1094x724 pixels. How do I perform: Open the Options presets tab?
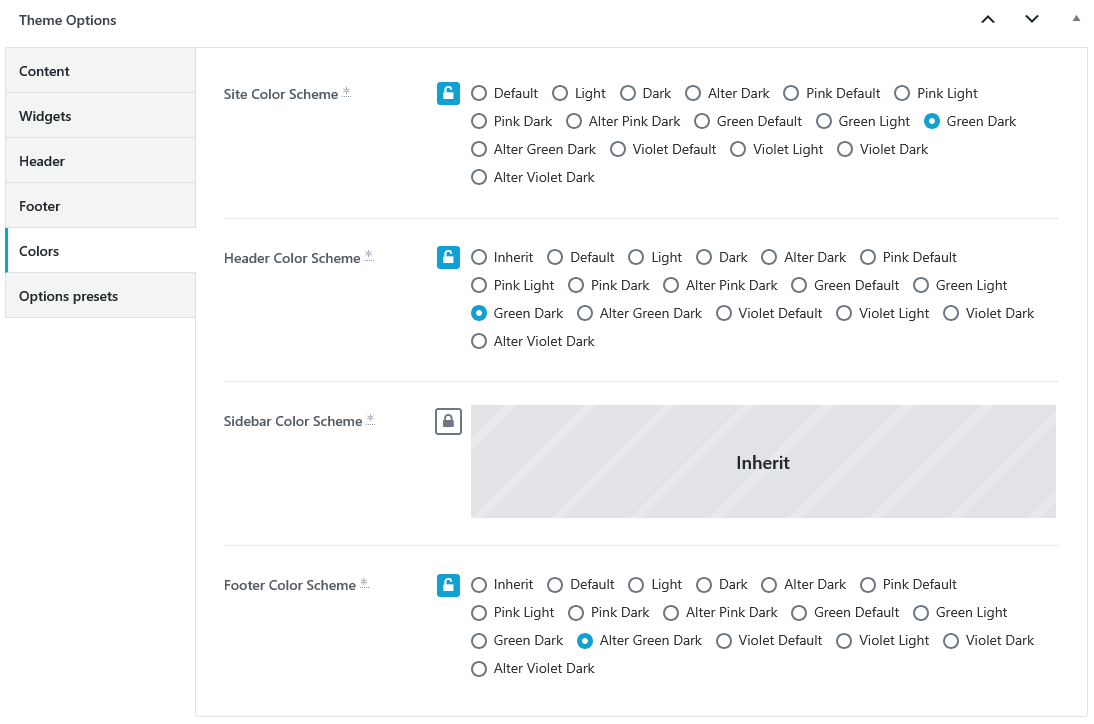(100, 296)
